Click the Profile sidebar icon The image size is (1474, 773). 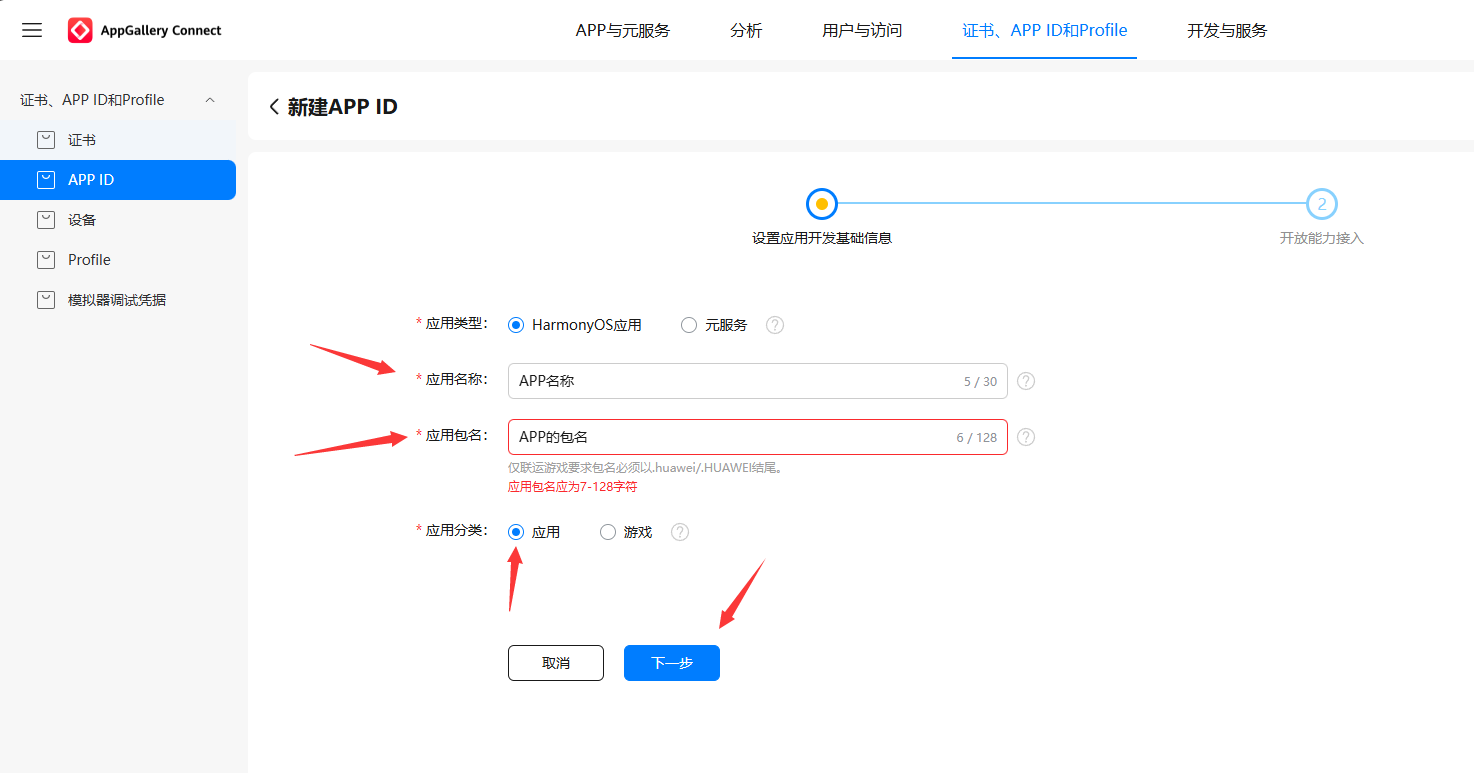coord(46,260)
